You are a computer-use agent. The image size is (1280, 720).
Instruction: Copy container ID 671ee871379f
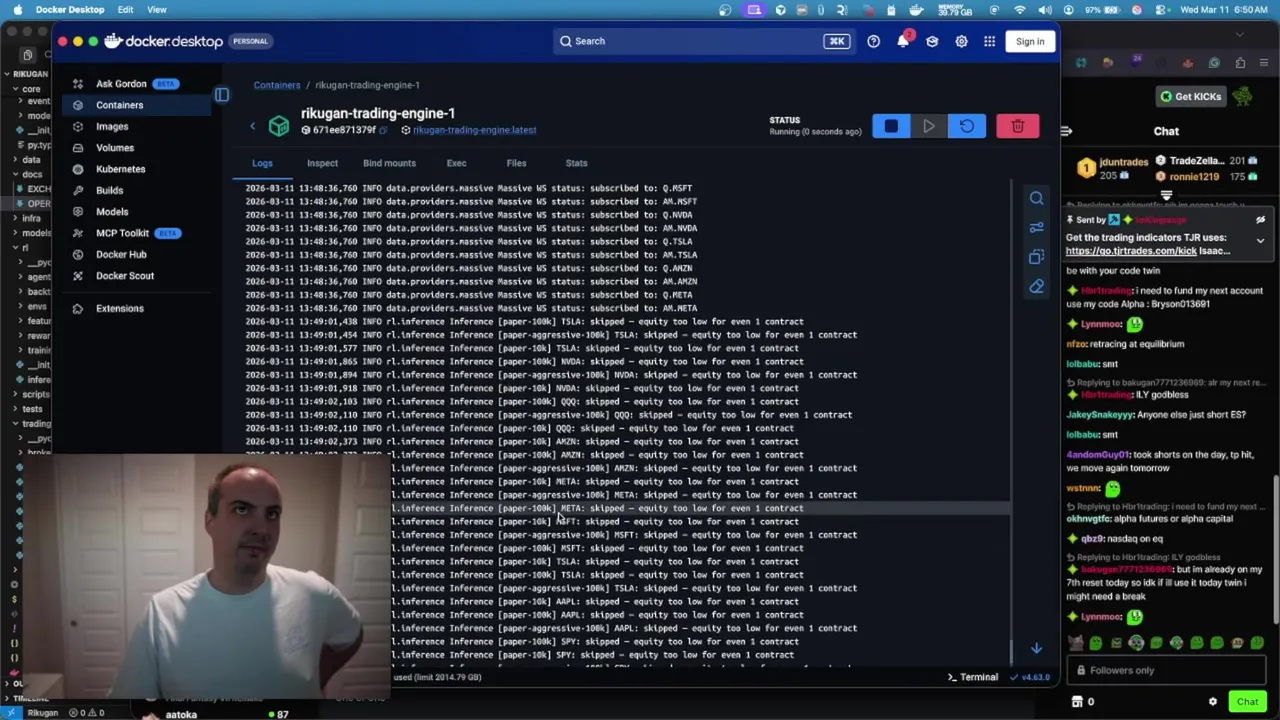(383, 130)
